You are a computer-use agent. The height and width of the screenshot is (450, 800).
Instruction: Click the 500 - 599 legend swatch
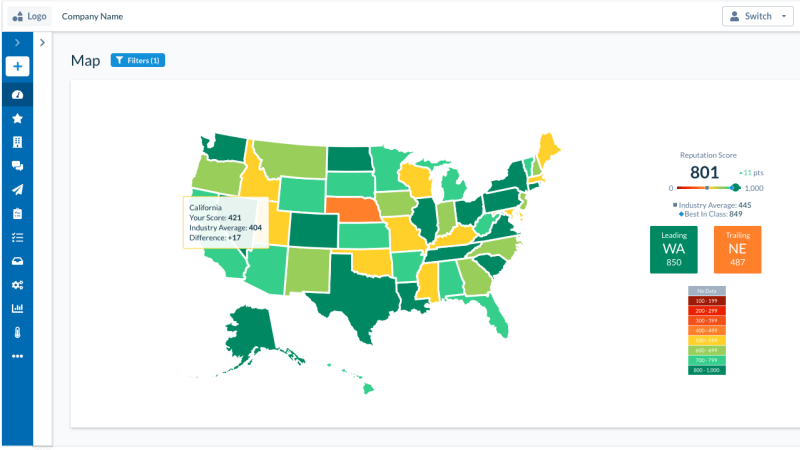pos(707,340)
